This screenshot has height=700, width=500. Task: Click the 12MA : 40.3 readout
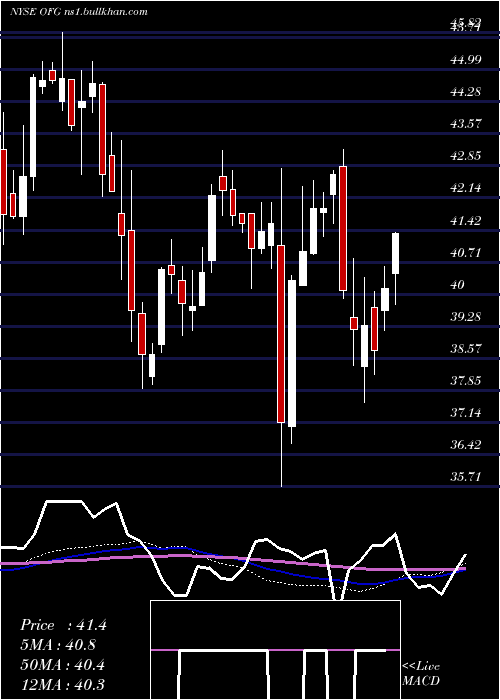pyautogui.click(x=63, y=684)
